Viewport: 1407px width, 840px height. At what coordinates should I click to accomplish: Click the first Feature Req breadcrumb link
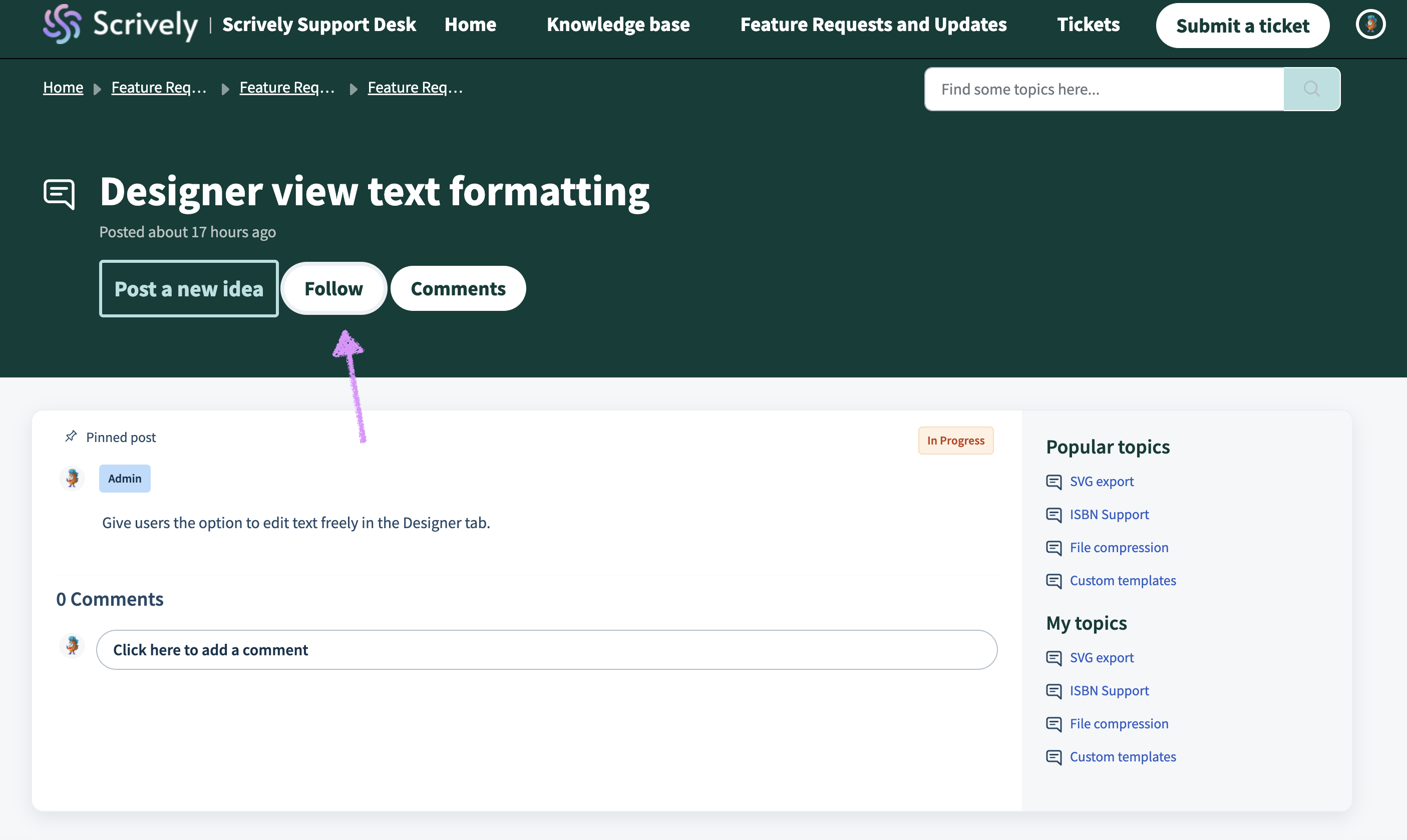tap(159, 88)
